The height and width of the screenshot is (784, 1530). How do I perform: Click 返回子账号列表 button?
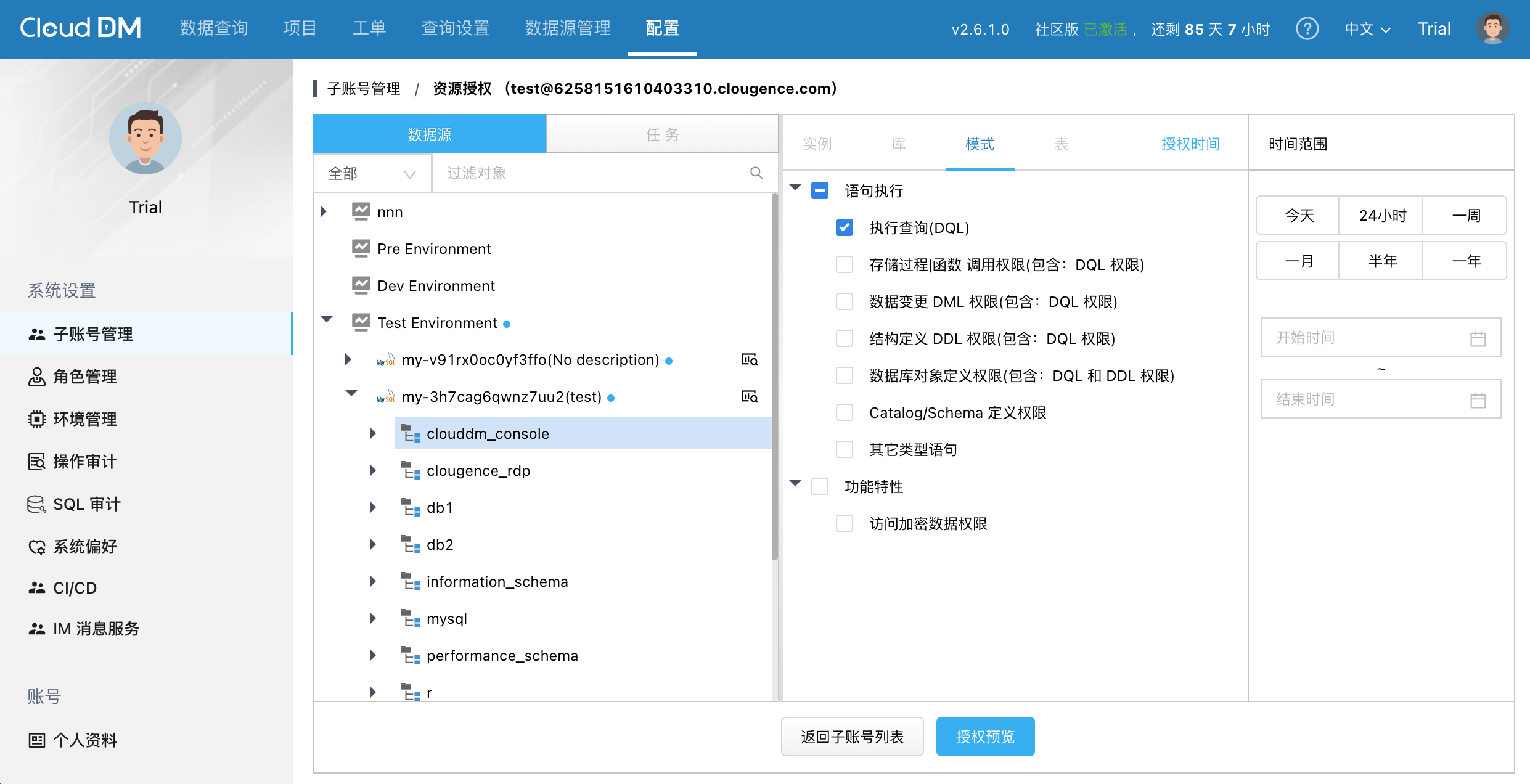pyautogui.click(x=852, y=737)
